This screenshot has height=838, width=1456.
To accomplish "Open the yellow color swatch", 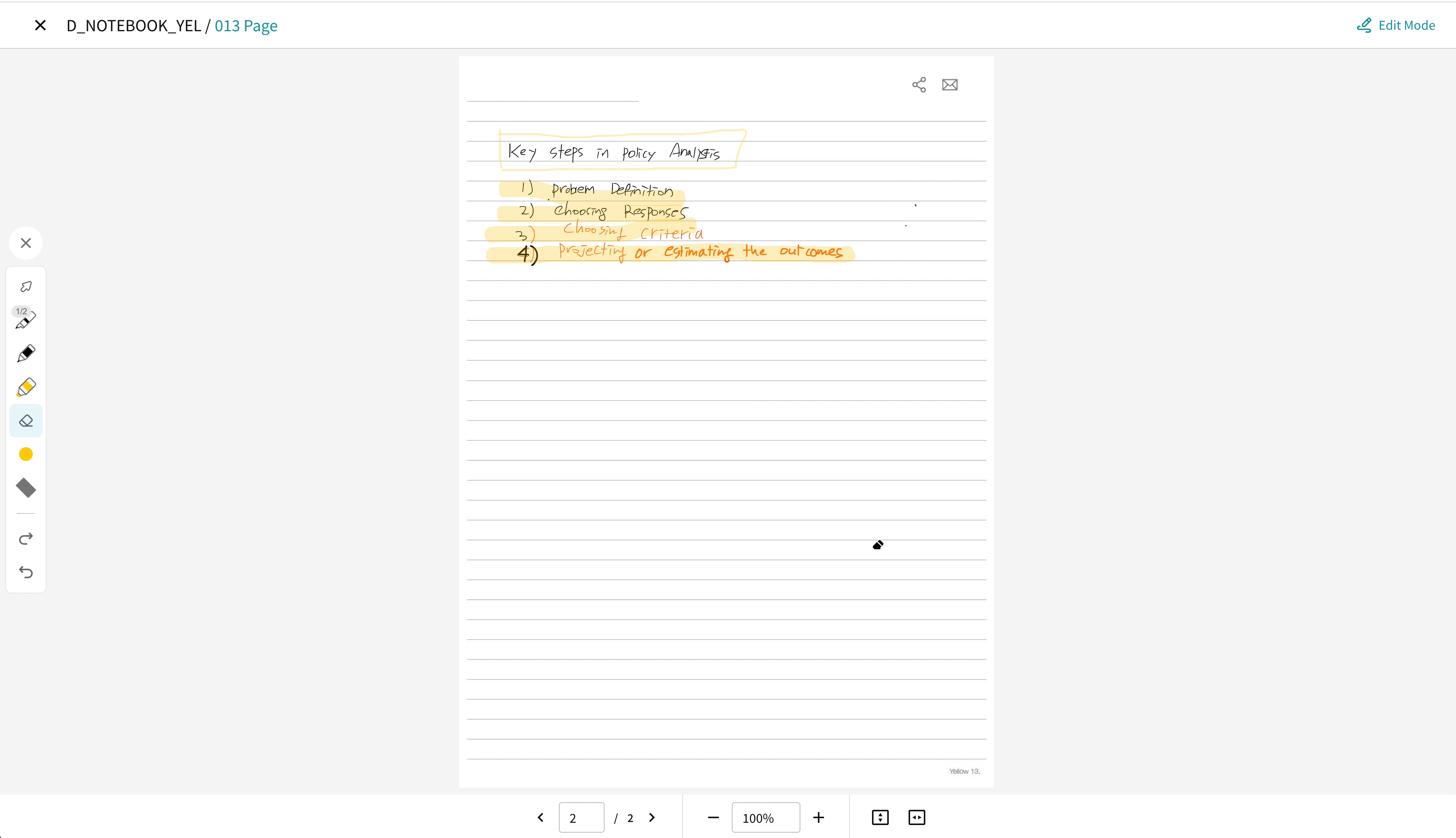I will pyautogui.click(x=26, y=454).
